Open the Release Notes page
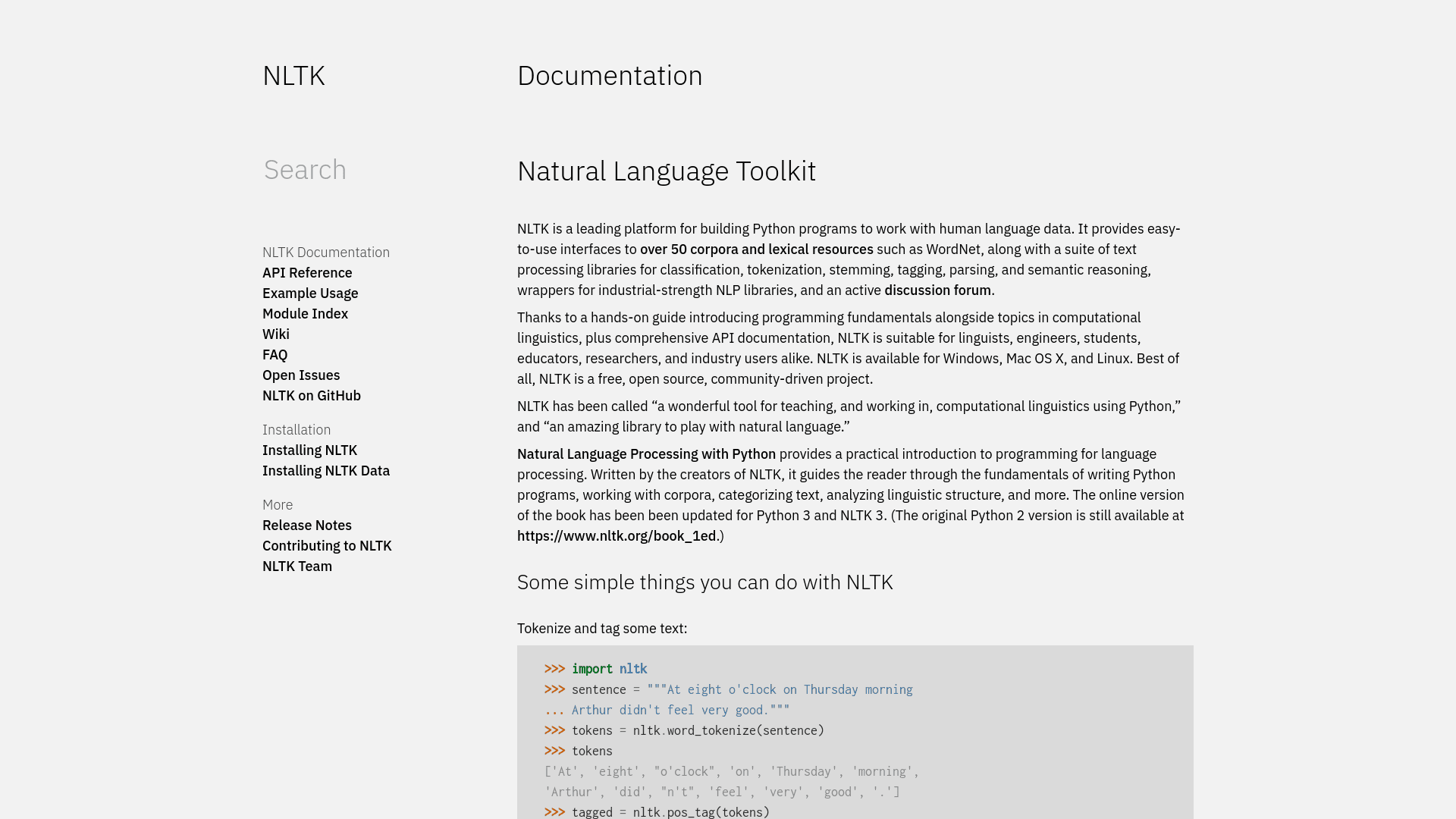The image size is (1456, 819). 307,526
